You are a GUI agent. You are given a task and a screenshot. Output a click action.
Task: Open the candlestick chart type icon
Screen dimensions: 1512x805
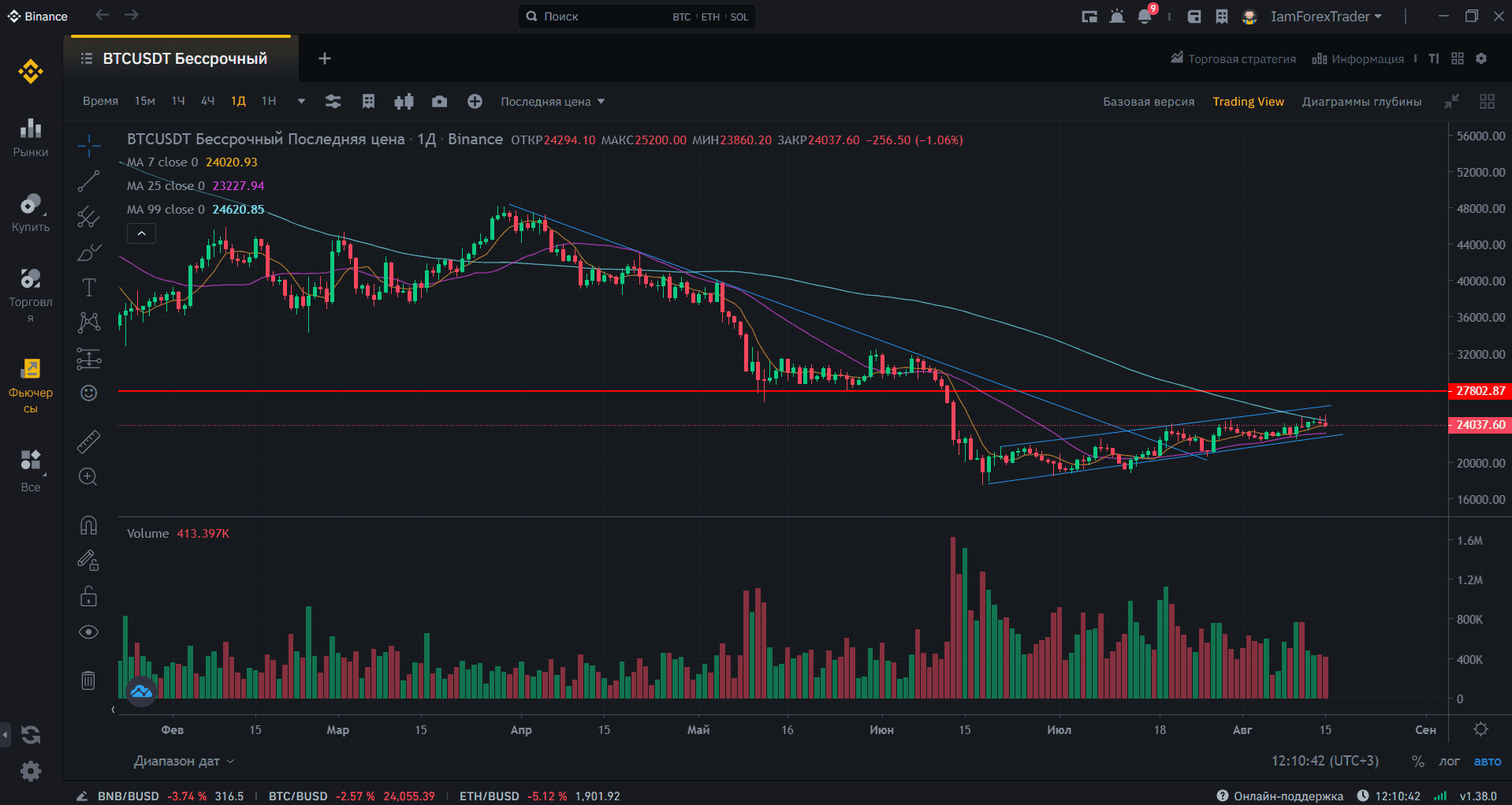pyautogui.click(x=404, y=102)
